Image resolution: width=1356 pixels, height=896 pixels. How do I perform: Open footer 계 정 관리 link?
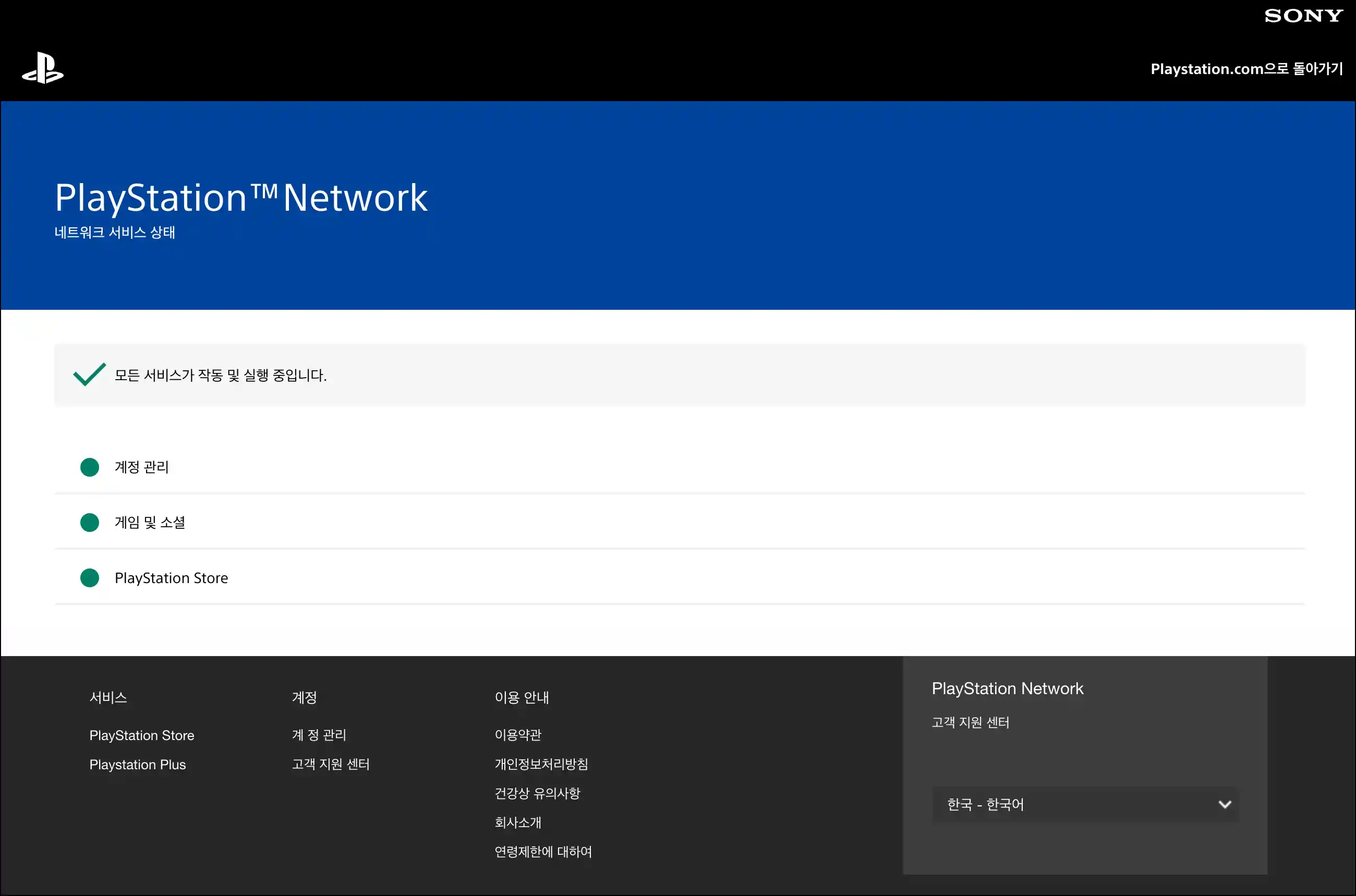(319, 734)
